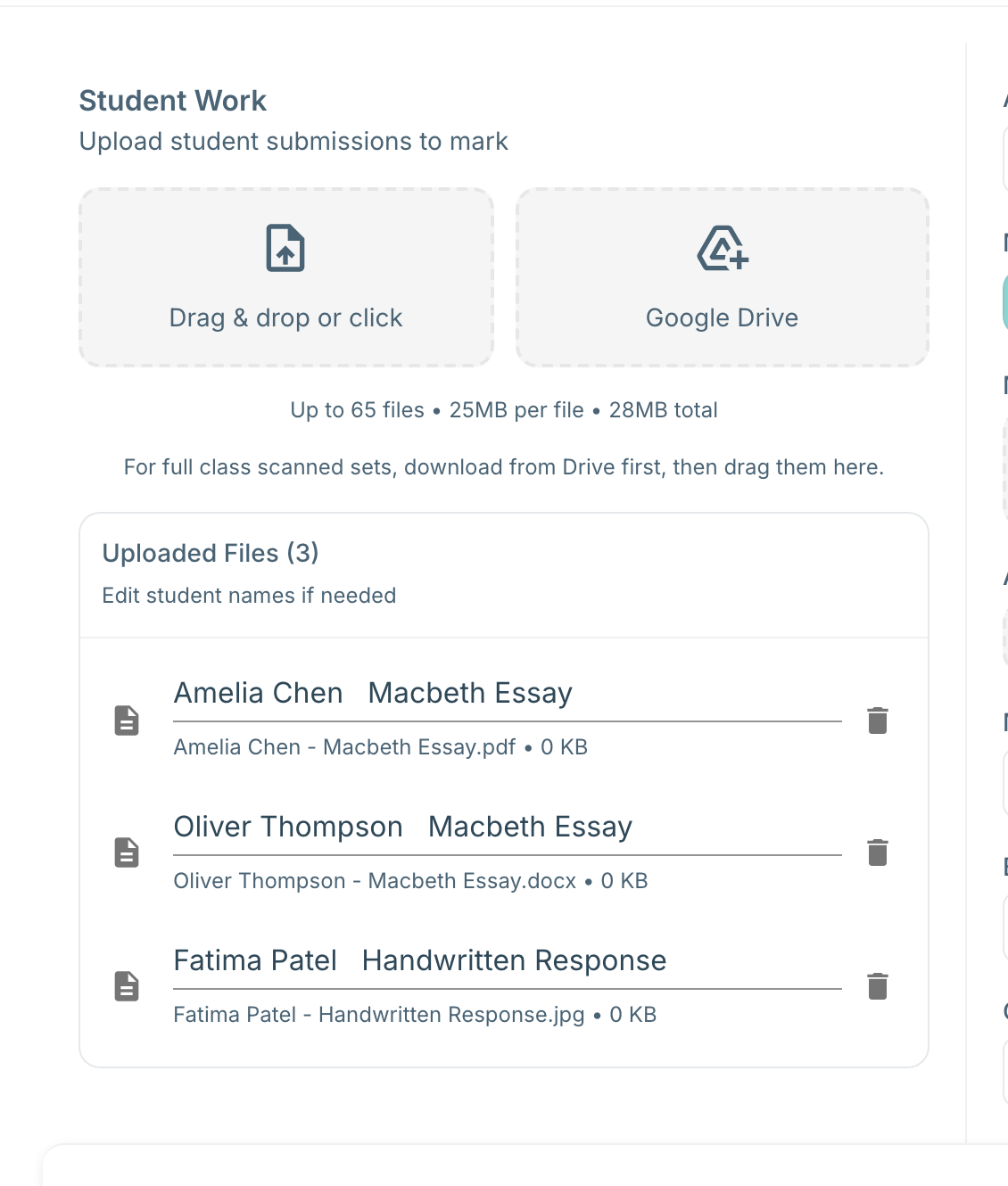Delete Amelia Chen's Macbeth Essay file

878,720
